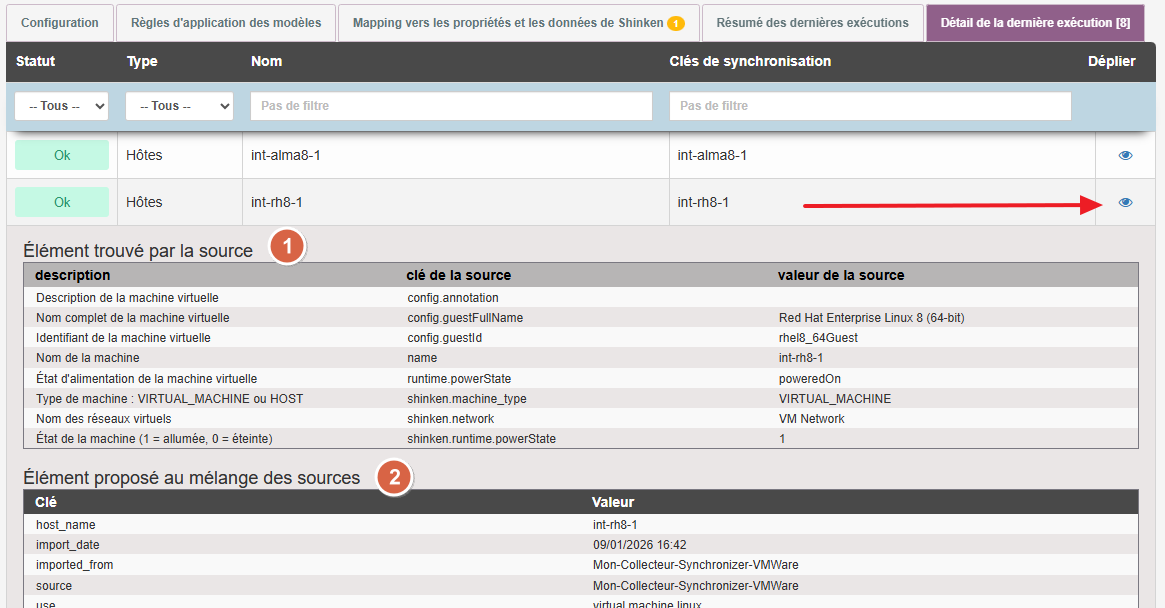Collapse int-rh8-1 details using its eye icon
1165x608 pixels.
tap(1125, 202)
